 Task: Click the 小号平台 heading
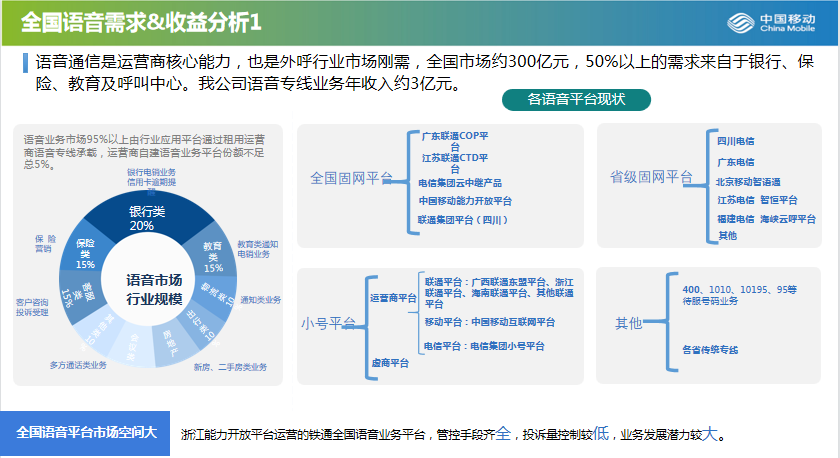pyautogui.click(x=328, y=324)
